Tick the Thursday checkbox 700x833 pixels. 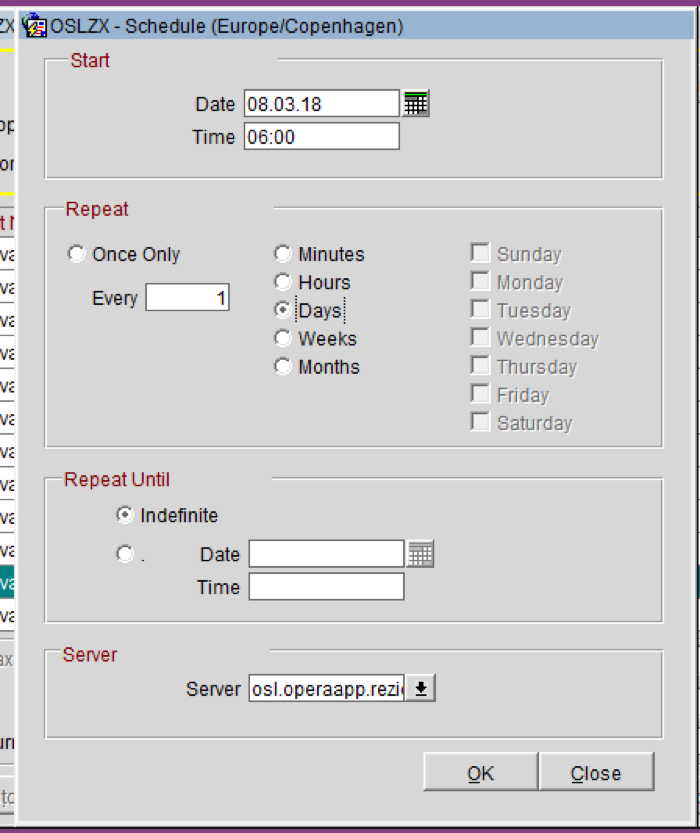480,366
